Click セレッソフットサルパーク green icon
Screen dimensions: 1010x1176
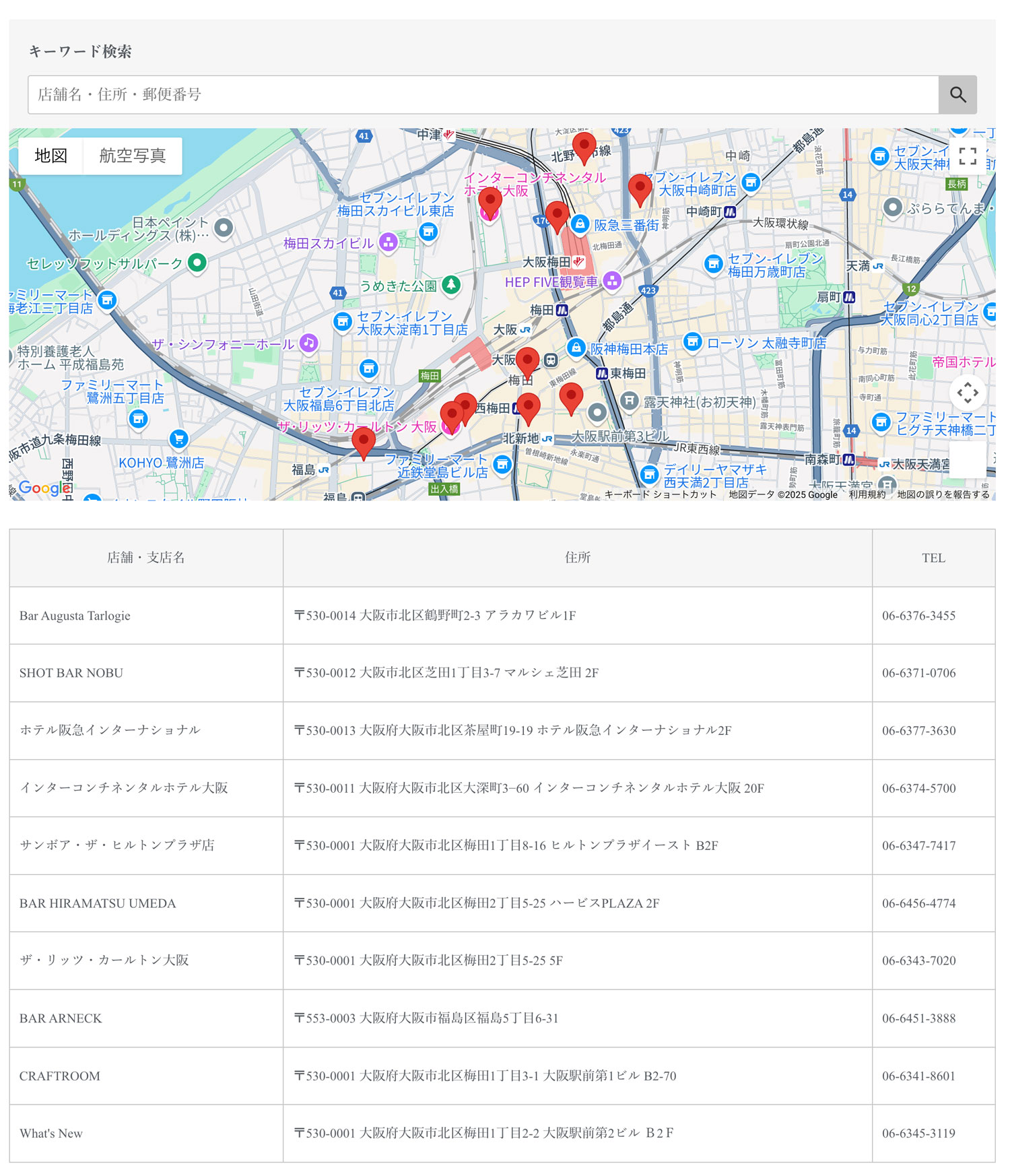(x=197, y=262)
